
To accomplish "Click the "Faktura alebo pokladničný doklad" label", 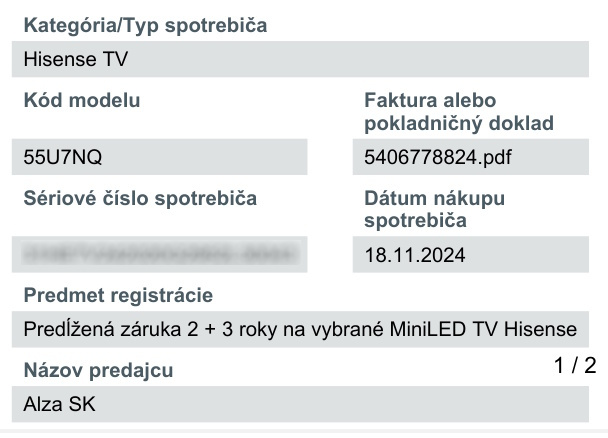I will click(x=459, y=111).
